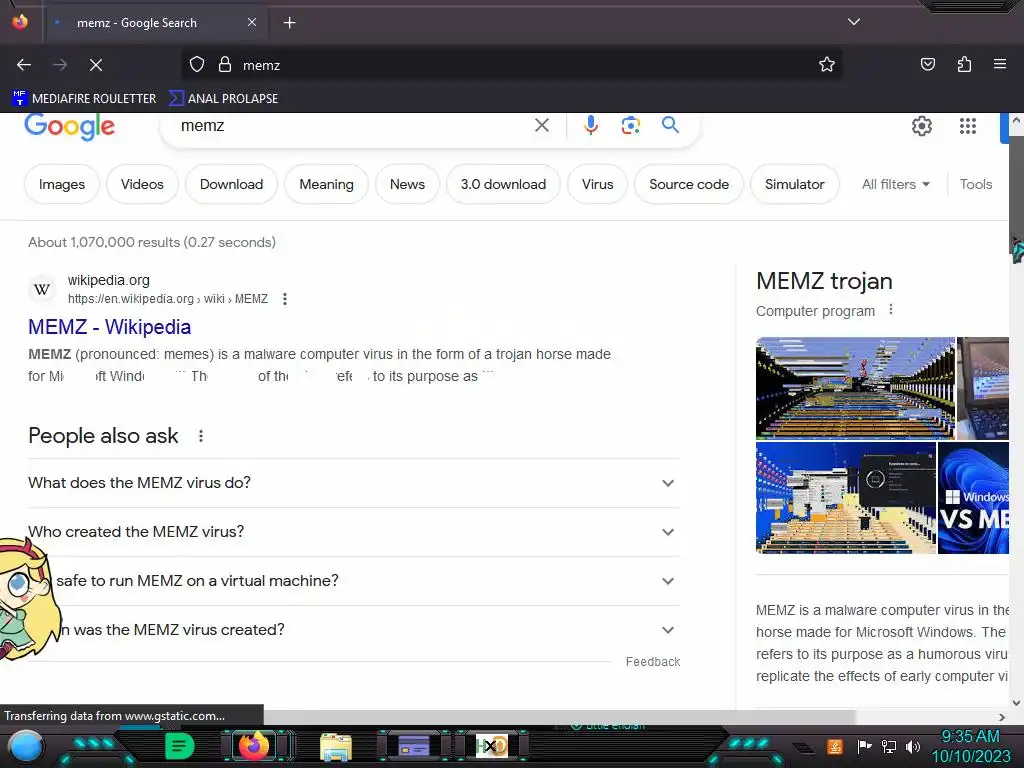Clear the search box with the X

[541, 125]
